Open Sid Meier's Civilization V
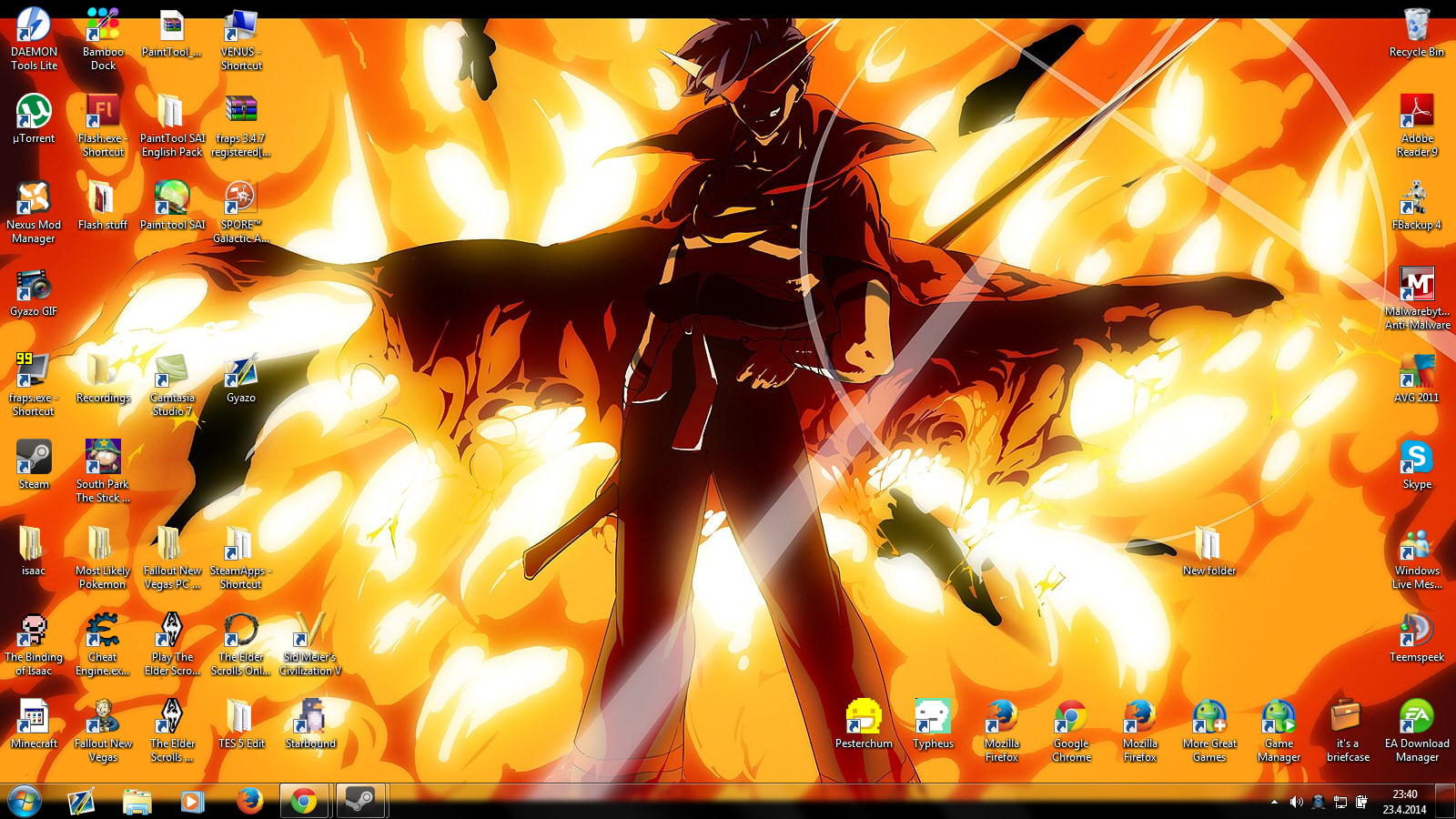Viewport: 1456px width, 819px height. (x=310, y=645)
